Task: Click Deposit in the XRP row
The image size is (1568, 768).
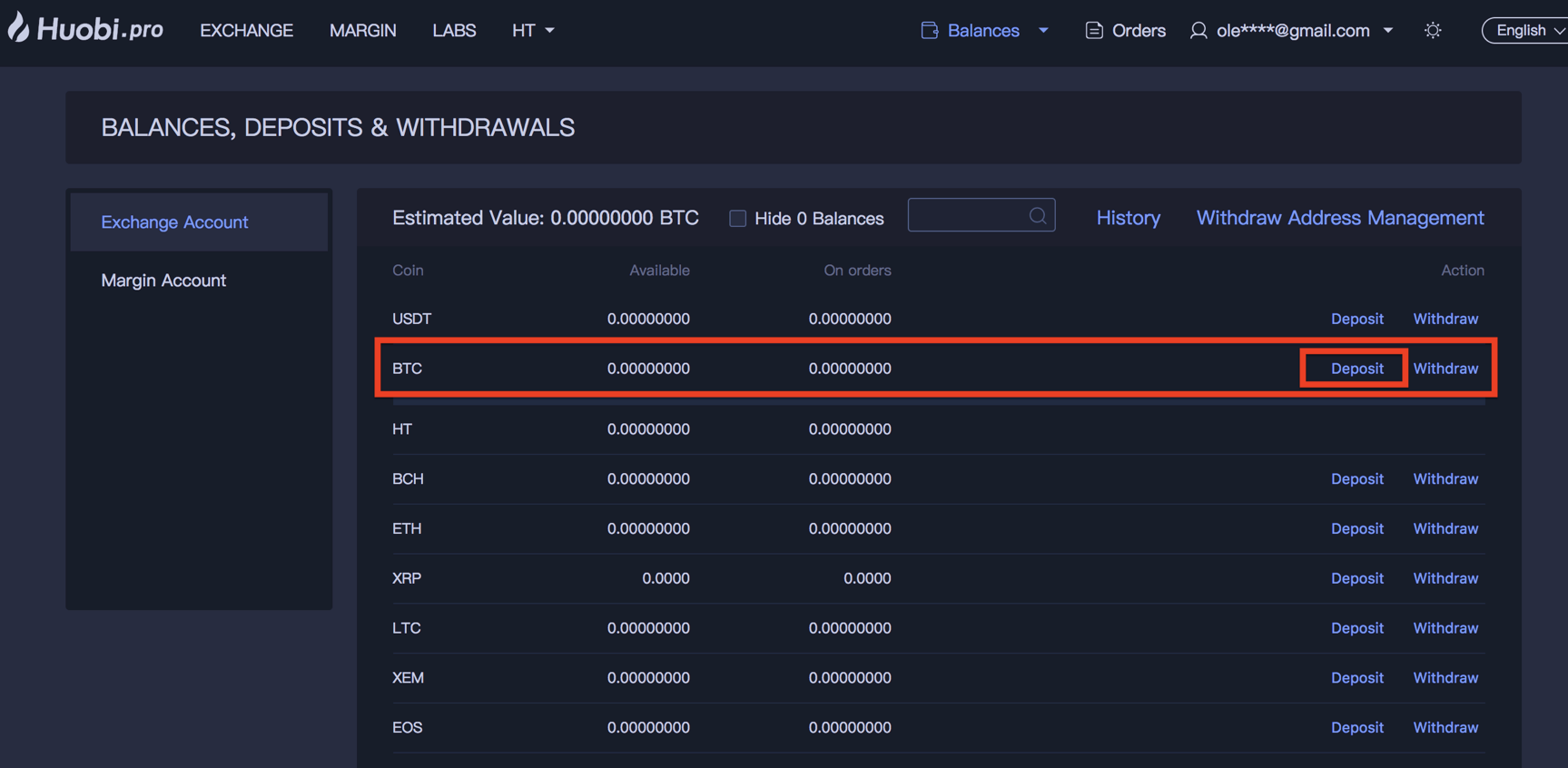Action: pyautogui.click(x=1357, y=578)
